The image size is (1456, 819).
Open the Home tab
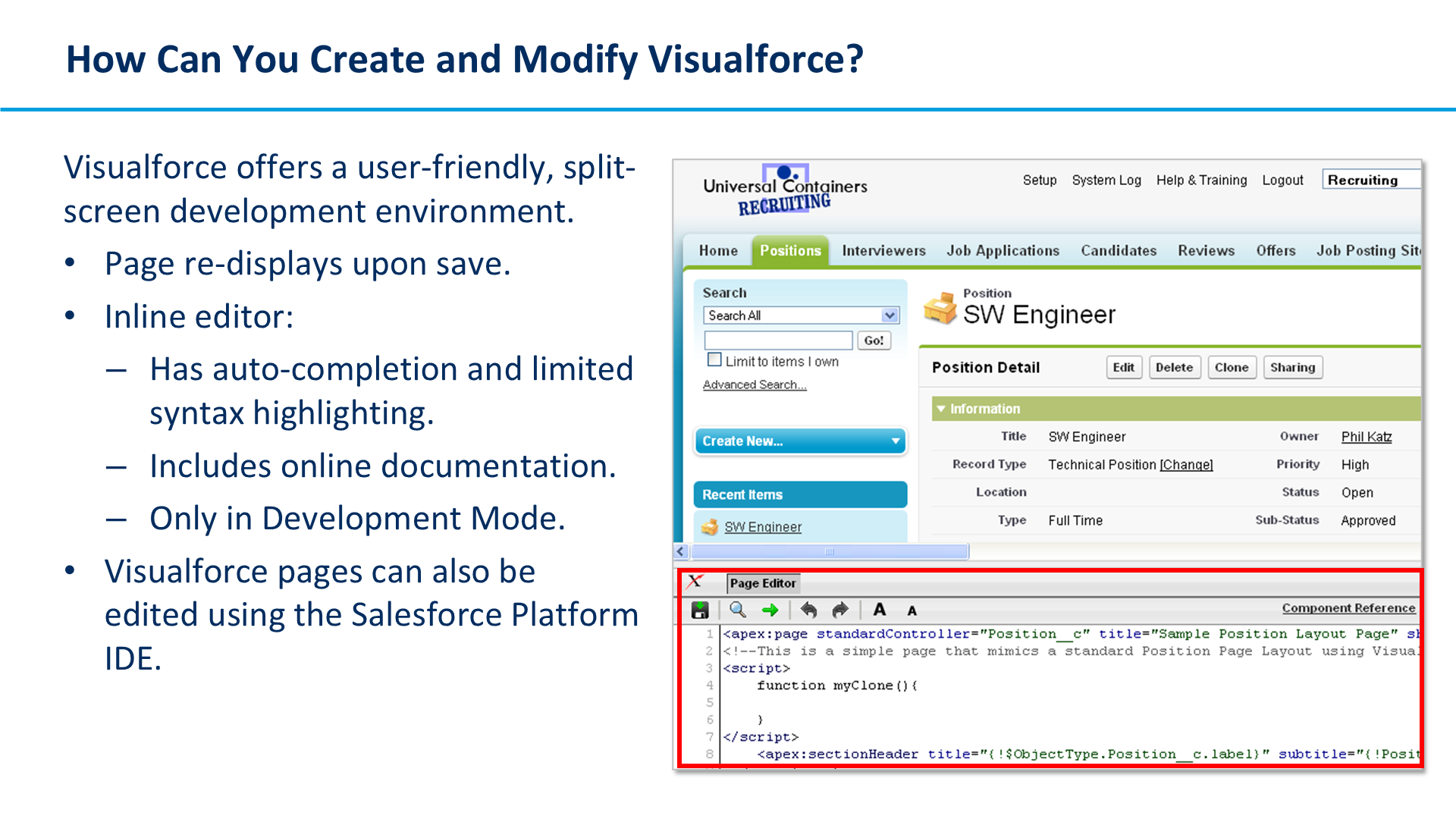tap(718, 250)
